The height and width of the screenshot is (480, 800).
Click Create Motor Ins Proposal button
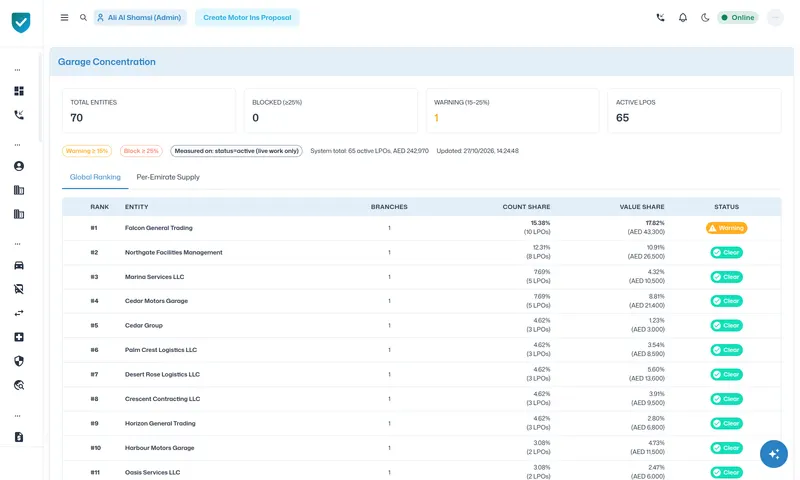[x=247, y=17]
